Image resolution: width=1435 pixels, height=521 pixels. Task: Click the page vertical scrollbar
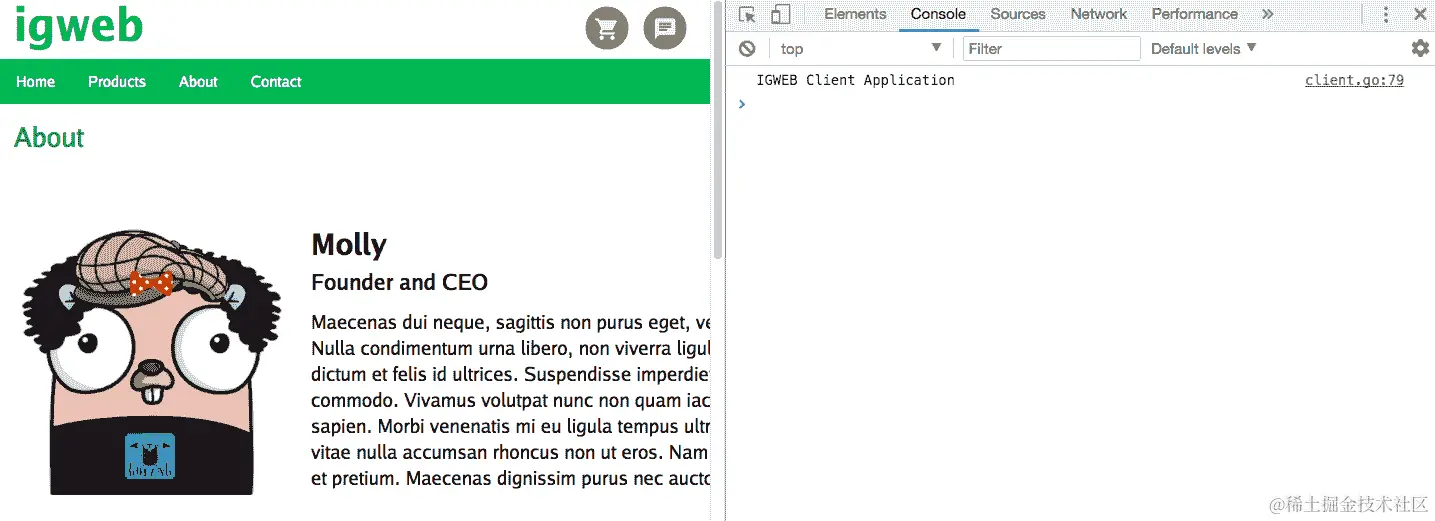click(717, 130)
